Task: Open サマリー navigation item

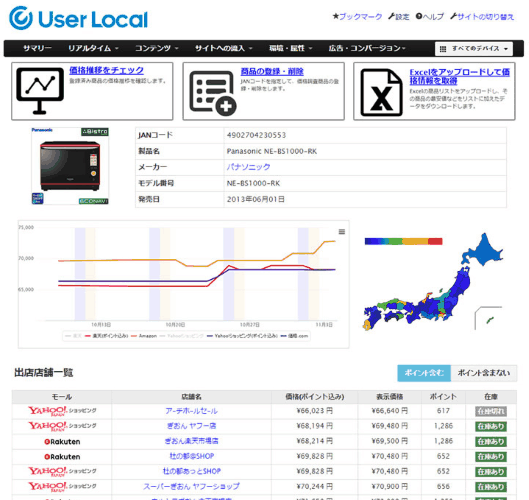Action: pos(37,48)
